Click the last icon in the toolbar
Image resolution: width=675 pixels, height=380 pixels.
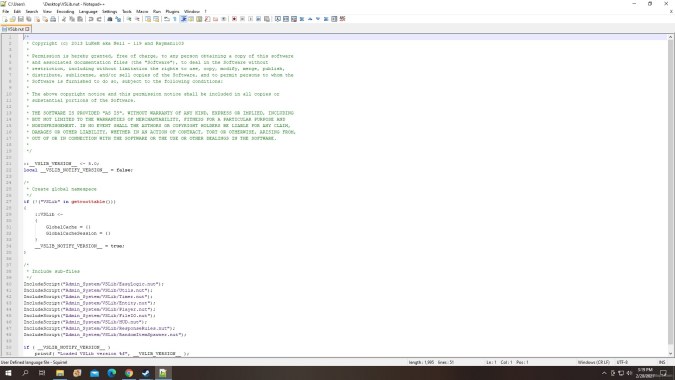point(342,19)
